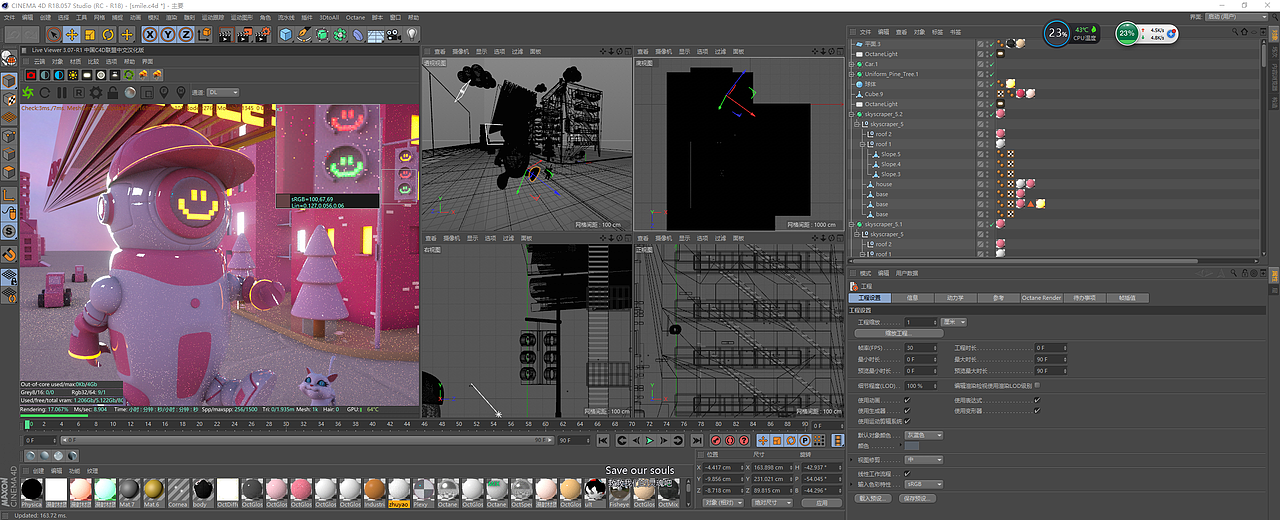Toggle clay mode sphere icon
1280x520 pixels.
(131, 92)
